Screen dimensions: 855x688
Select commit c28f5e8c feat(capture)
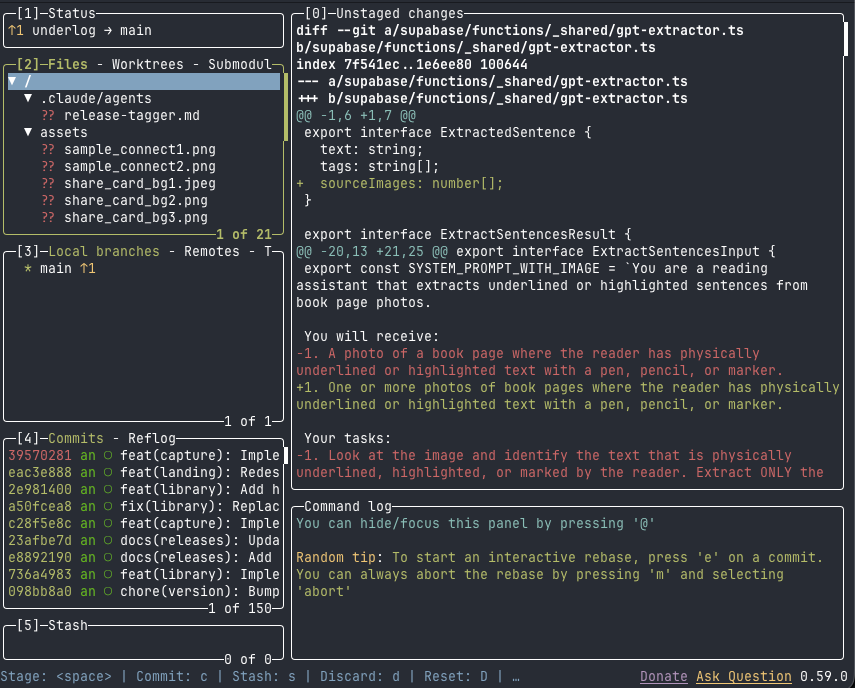(x=143, y=523)
